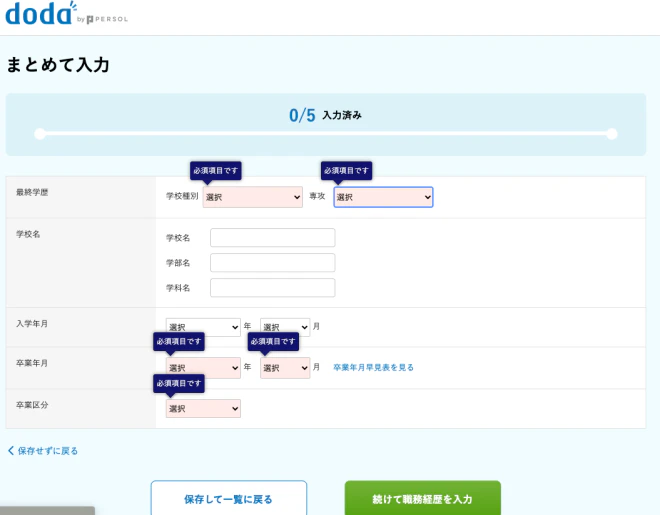This screenshot has height=515, width=660.
Task: Click the 必須項目です tooltip above 卒業区分
Action: coord(179,383)
